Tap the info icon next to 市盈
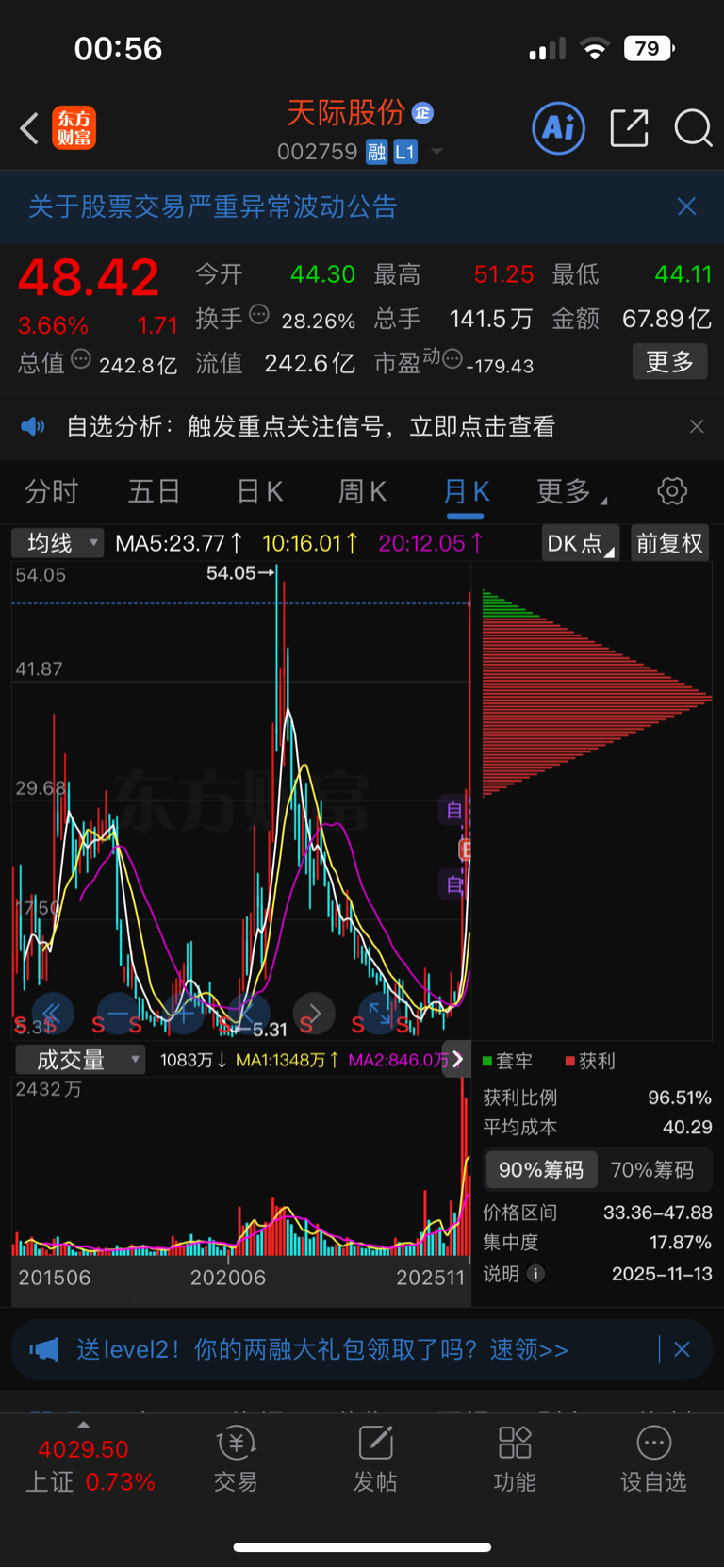 [452, 358]
